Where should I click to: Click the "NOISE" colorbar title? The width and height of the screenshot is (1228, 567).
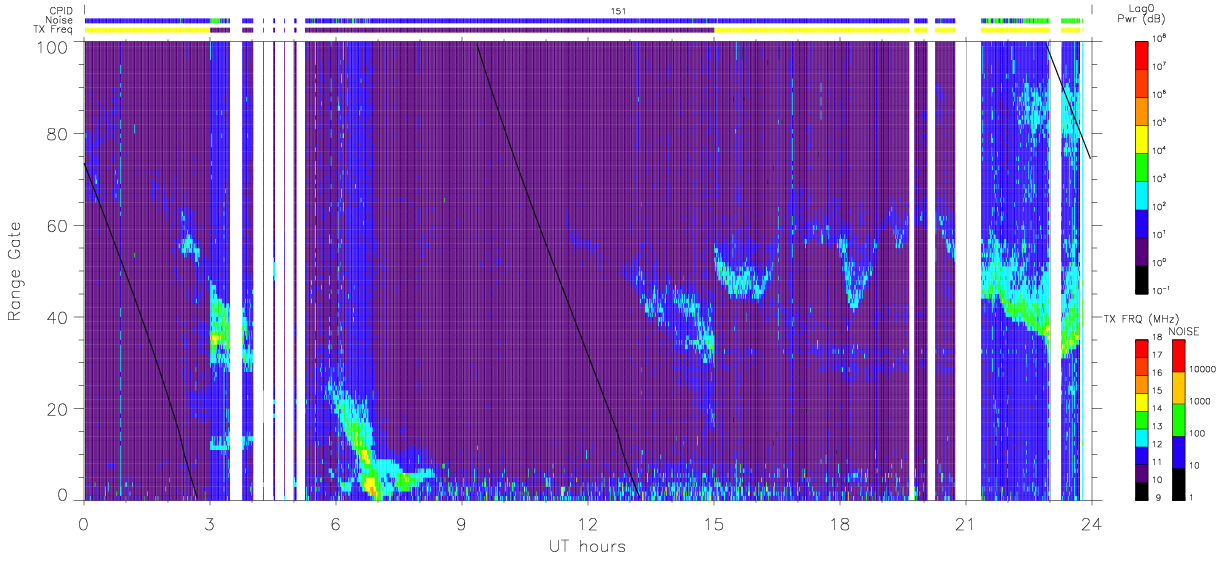(1184, 331)
